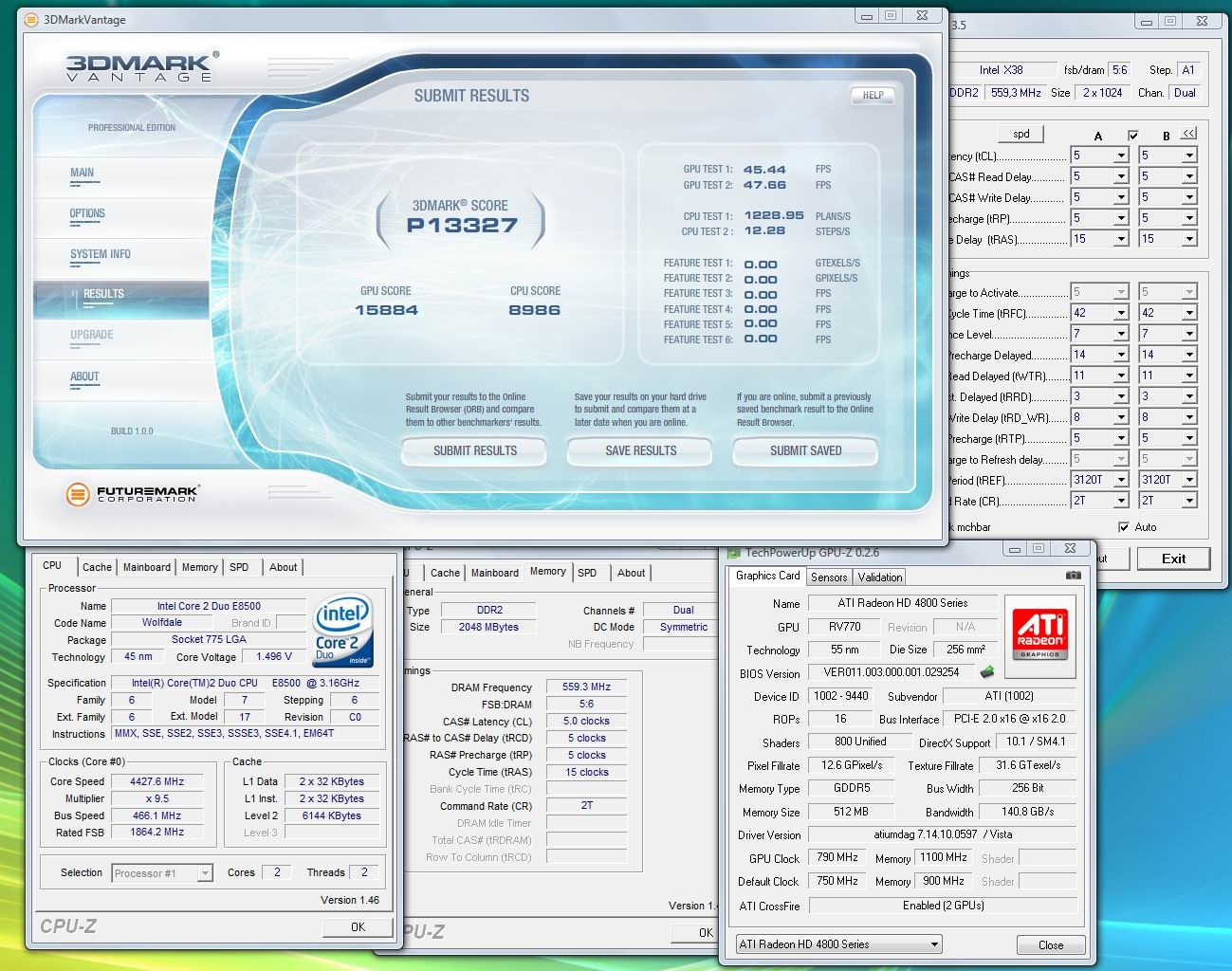Uncheck the Auto checkbox in MemSet
Image resolution: width=1232 pixels, height=971 pixels.
point(1124,527)
